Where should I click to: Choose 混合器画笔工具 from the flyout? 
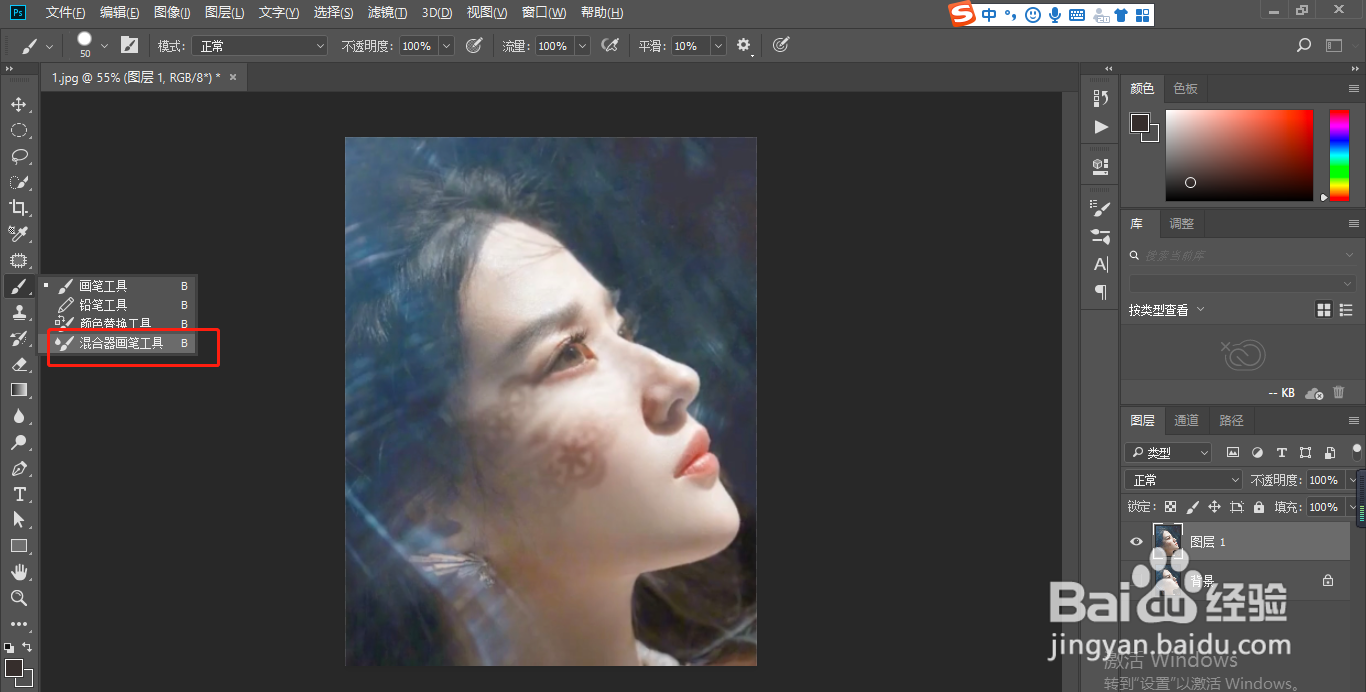pos(118,343)
